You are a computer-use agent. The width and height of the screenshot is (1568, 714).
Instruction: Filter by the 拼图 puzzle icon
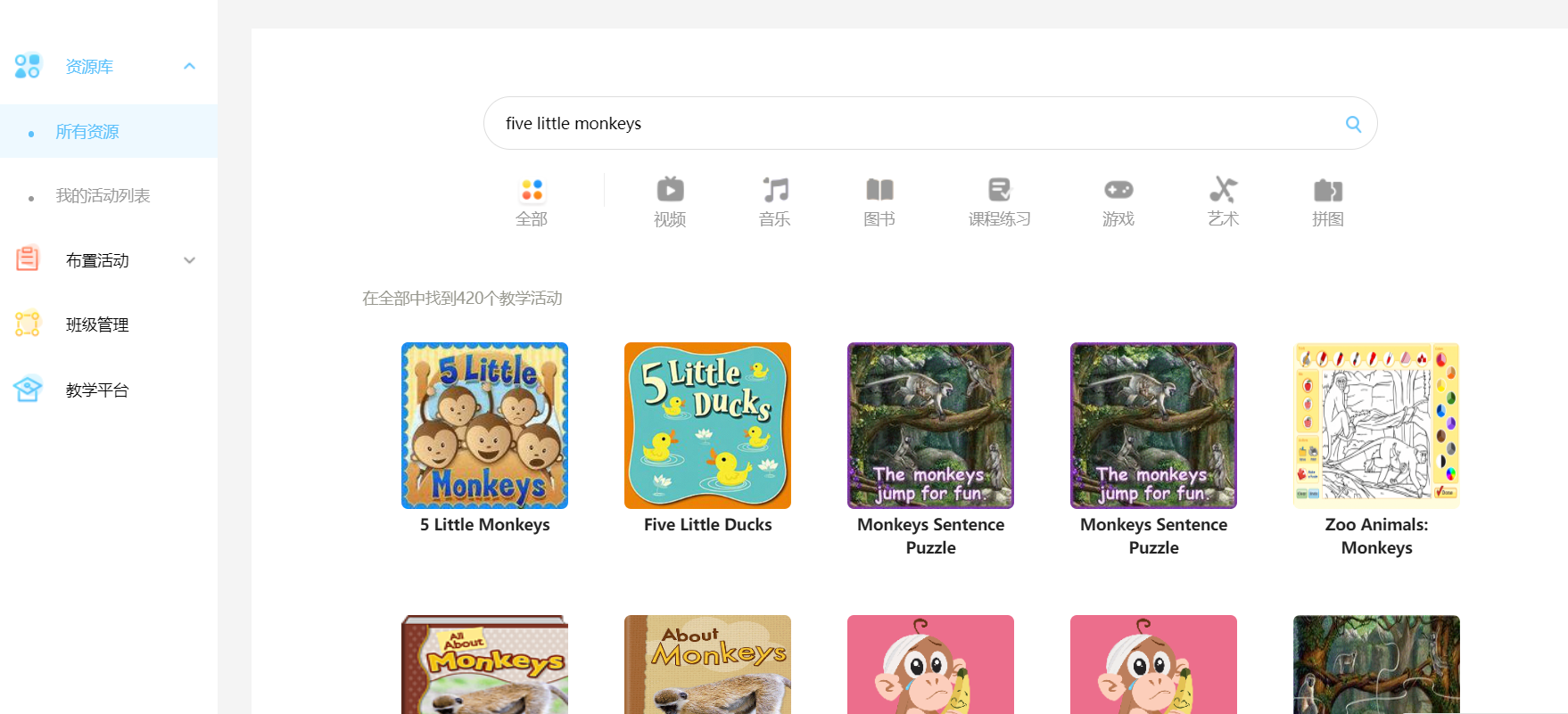tap(1328, 189)
